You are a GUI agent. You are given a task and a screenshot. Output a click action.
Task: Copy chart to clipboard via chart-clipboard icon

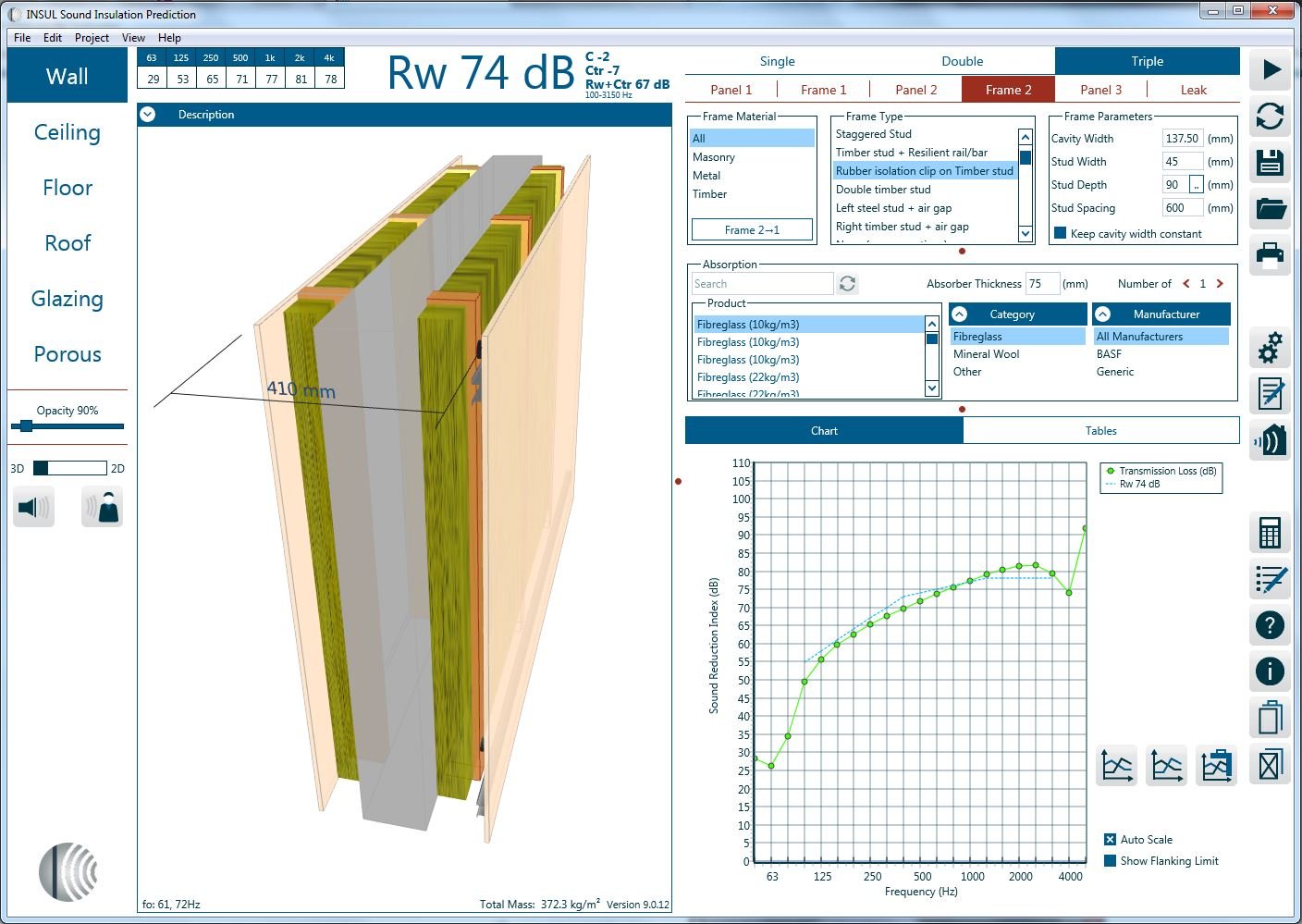[x=1216, y=766]
